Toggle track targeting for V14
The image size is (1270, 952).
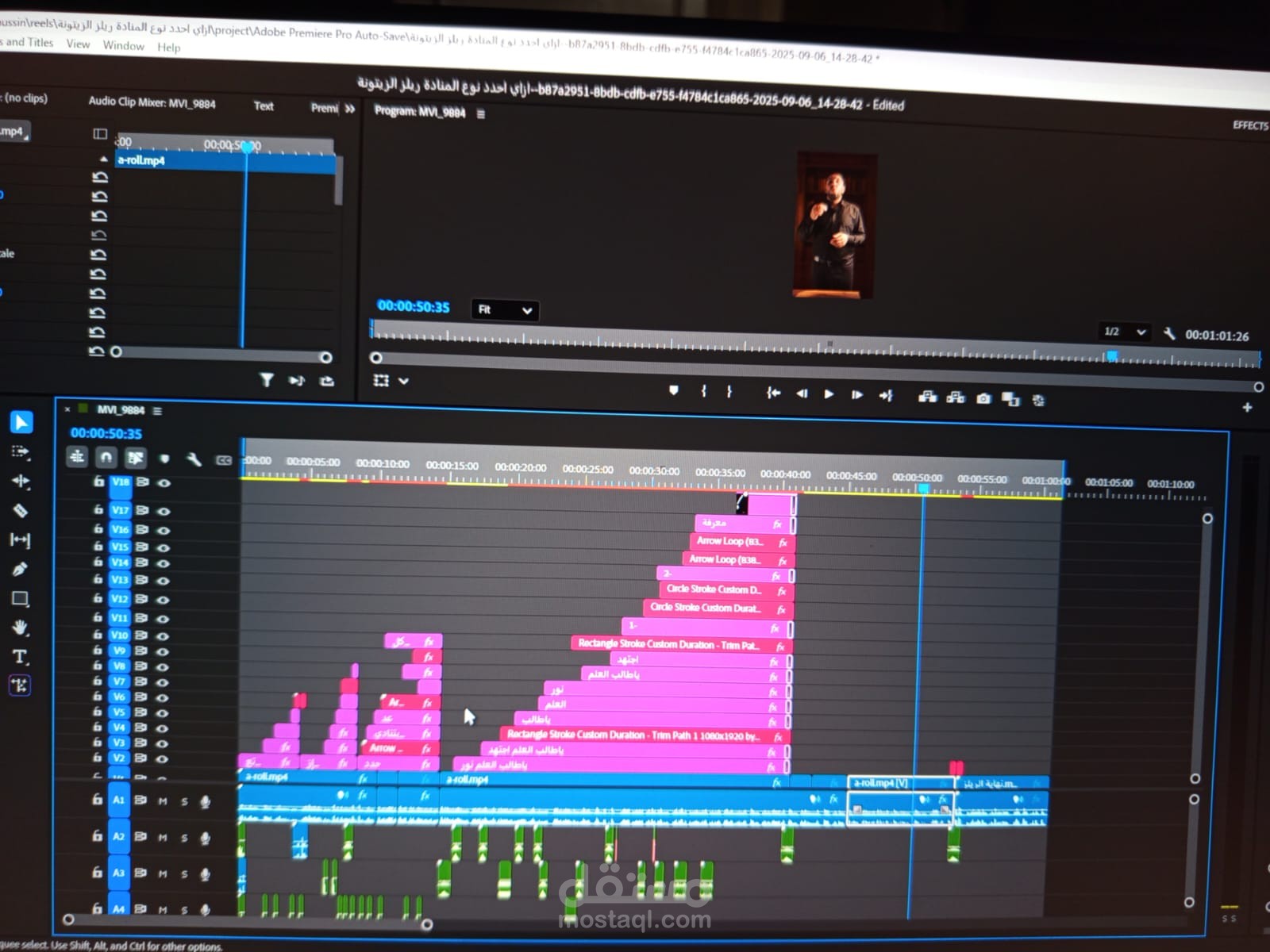pyautogui.click(x=120, y=562)
